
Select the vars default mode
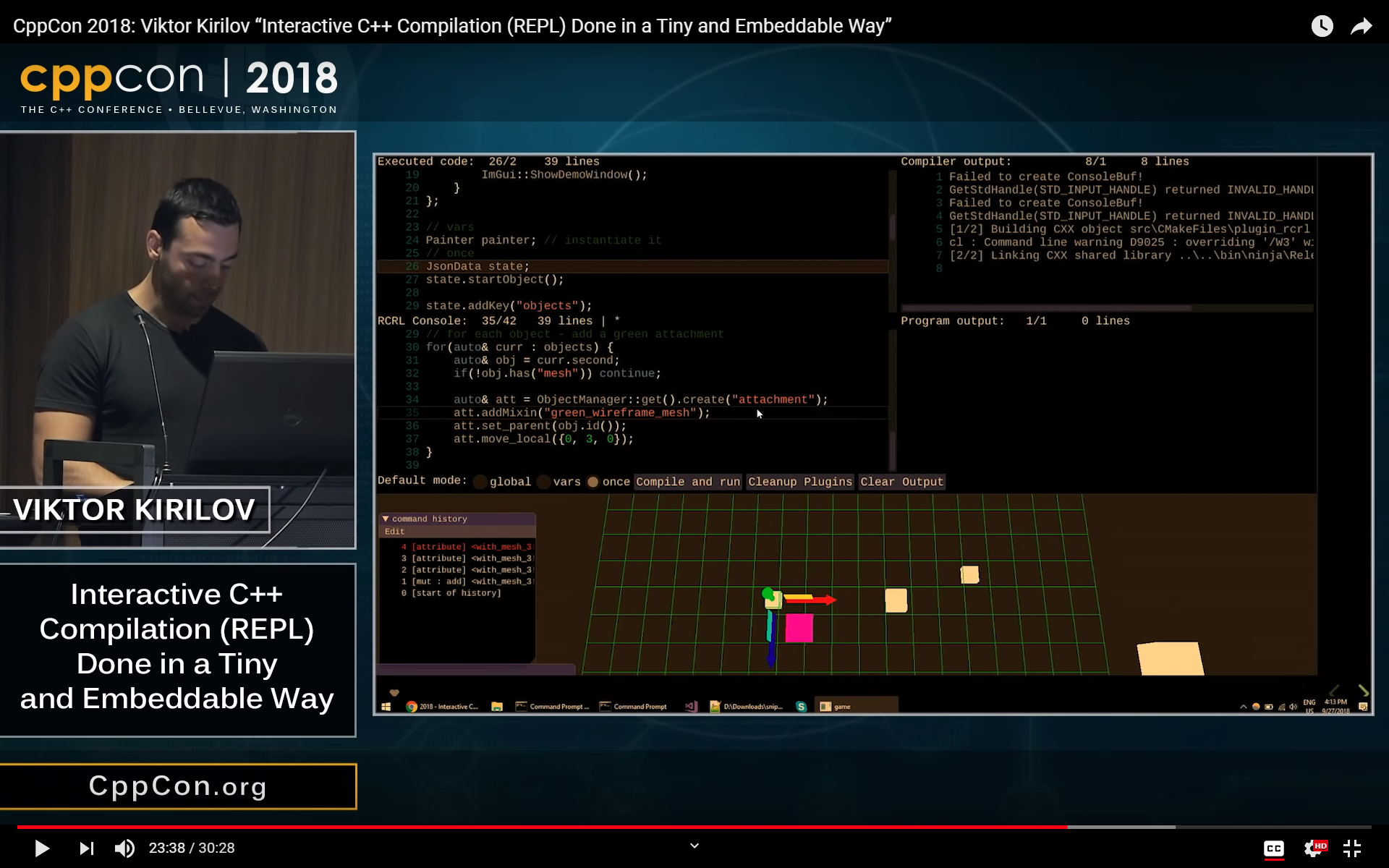click(544, 482)
